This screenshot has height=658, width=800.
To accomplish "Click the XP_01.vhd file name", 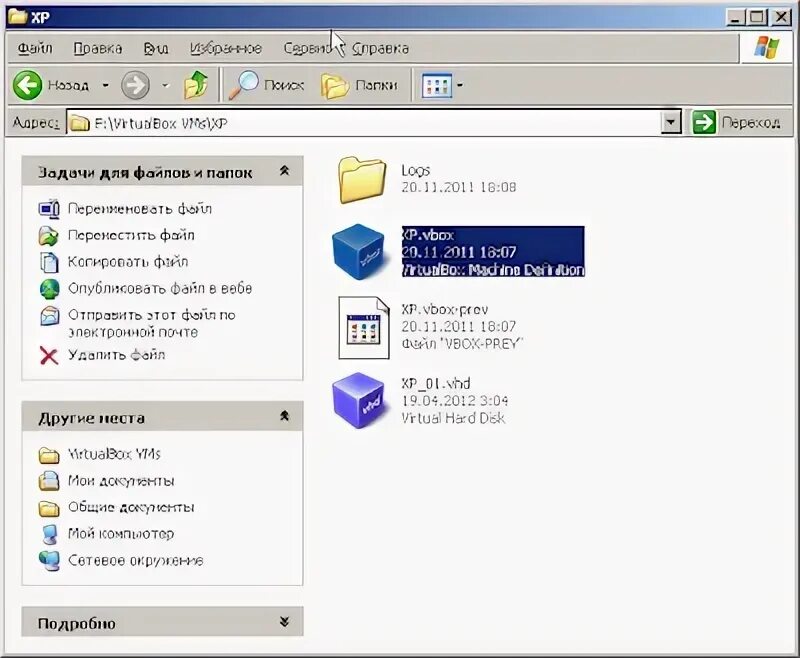I will [x=436, y=383].
